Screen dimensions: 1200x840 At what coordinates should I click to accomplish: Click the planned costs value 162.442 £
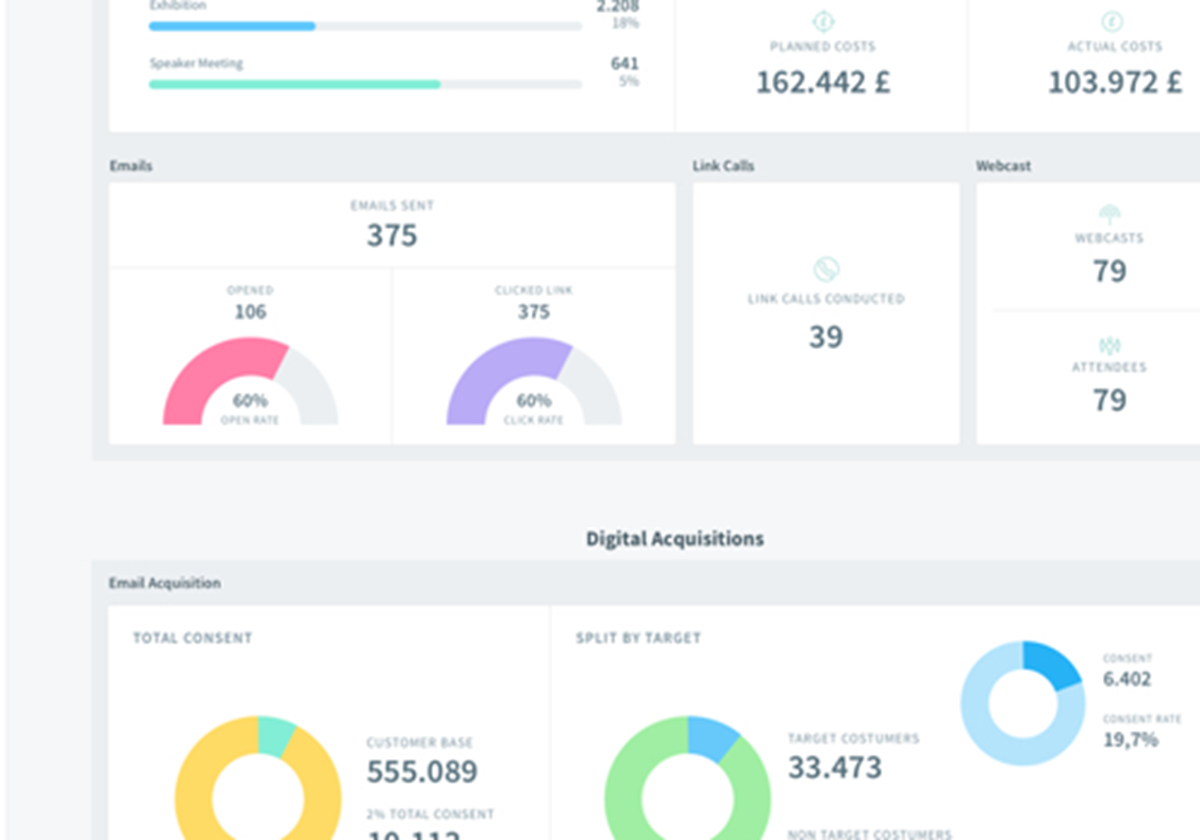pyautogui.click(x=823, y=81)
